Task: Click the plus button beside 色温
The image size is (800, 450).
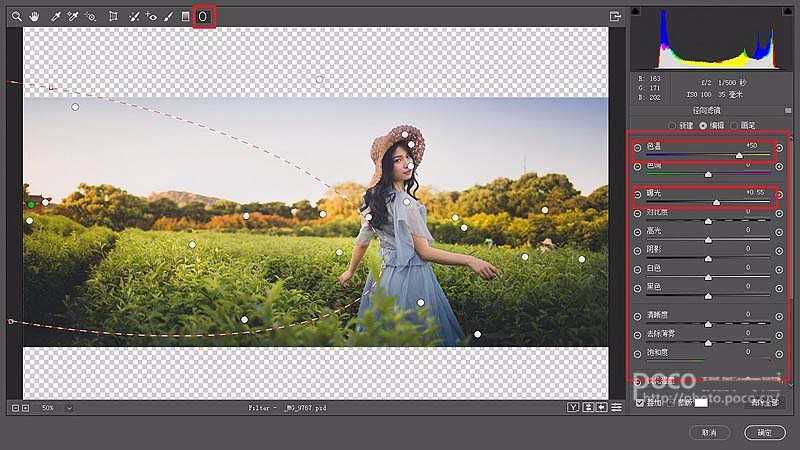Action: (779, 148)
